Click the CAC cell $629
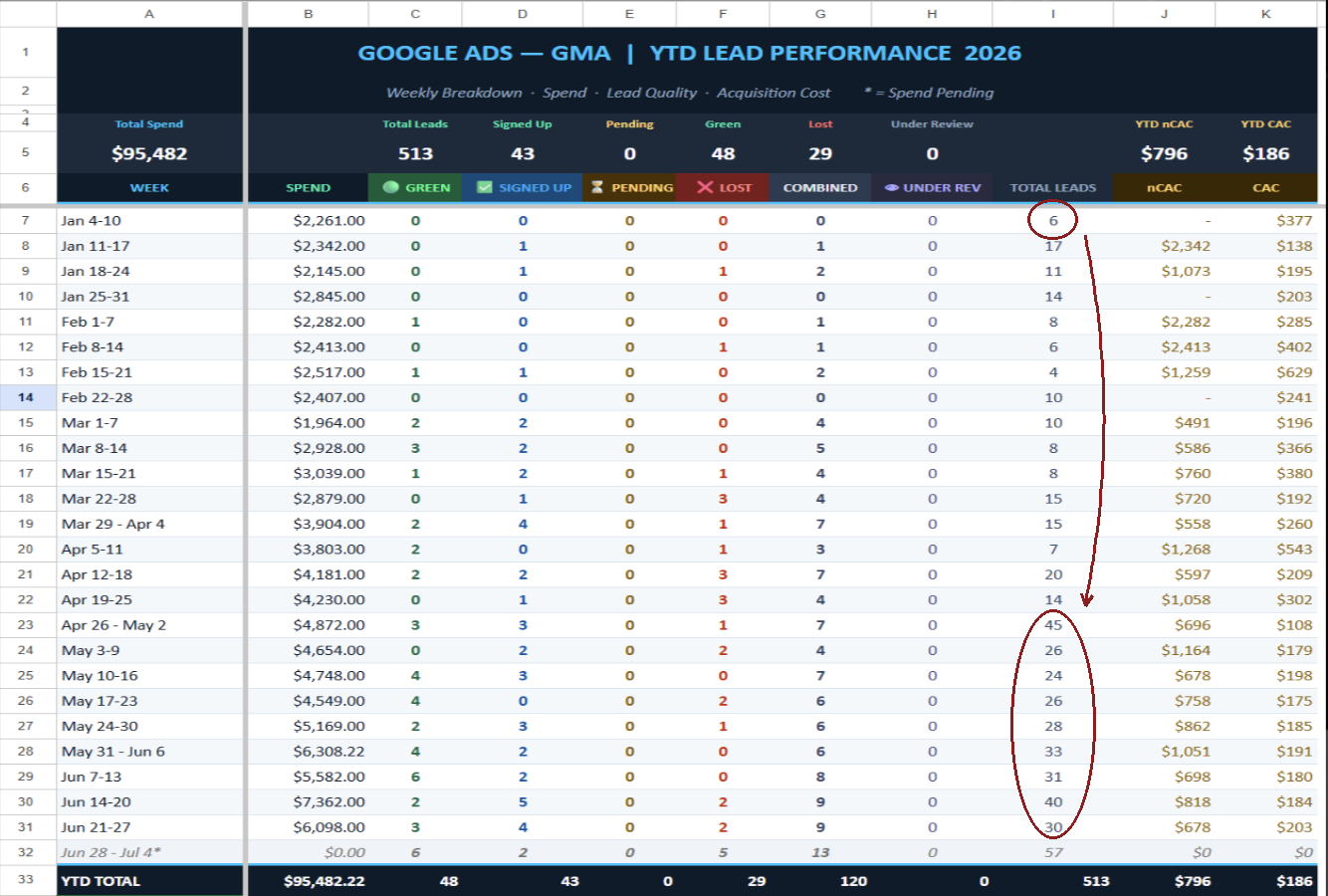Screen dimensions: 1328x896 pyautogui.click(x=1266, y=372)
